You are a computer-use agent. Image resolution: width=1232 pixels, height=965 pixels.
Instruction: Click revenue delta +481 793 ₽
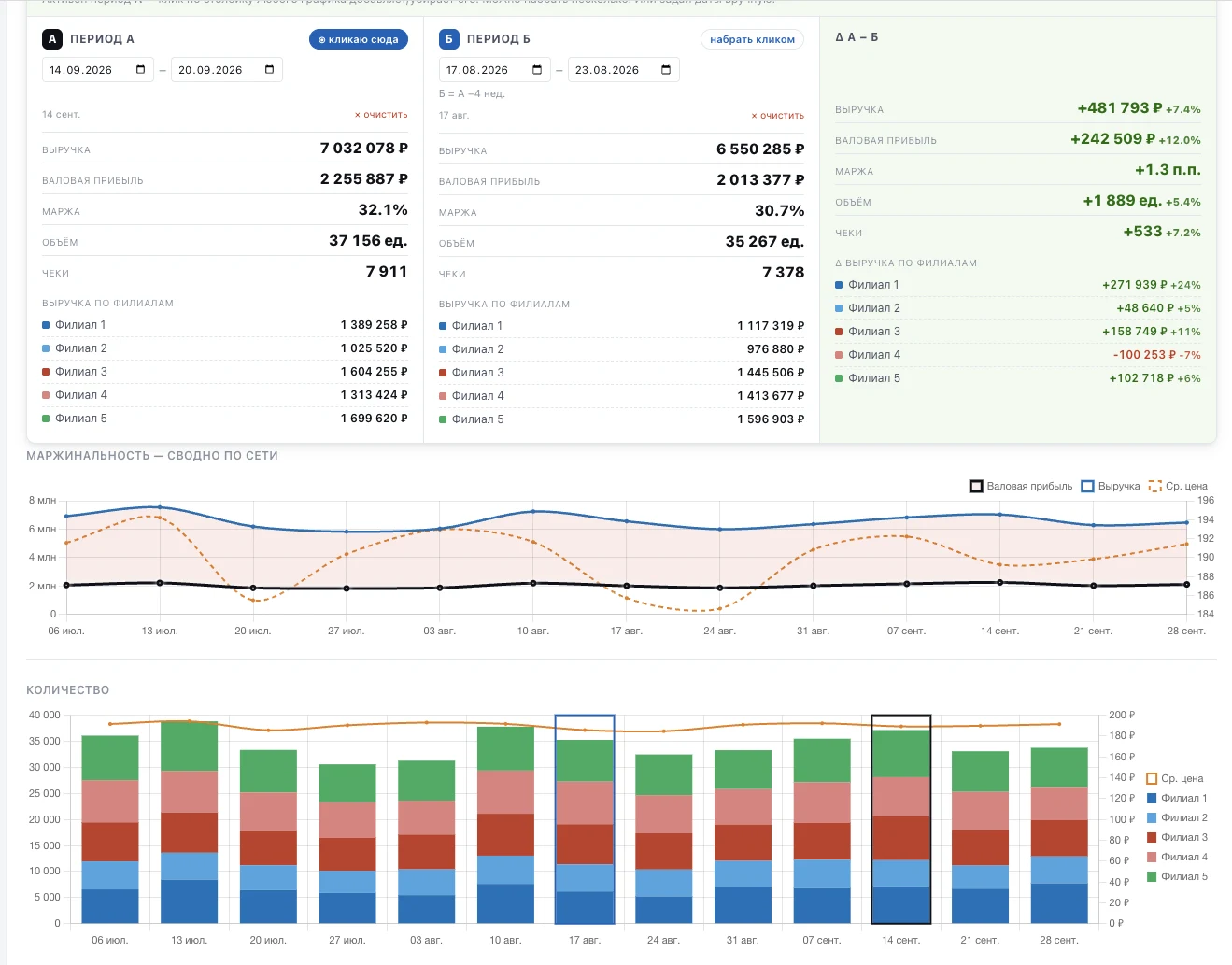1120,108
